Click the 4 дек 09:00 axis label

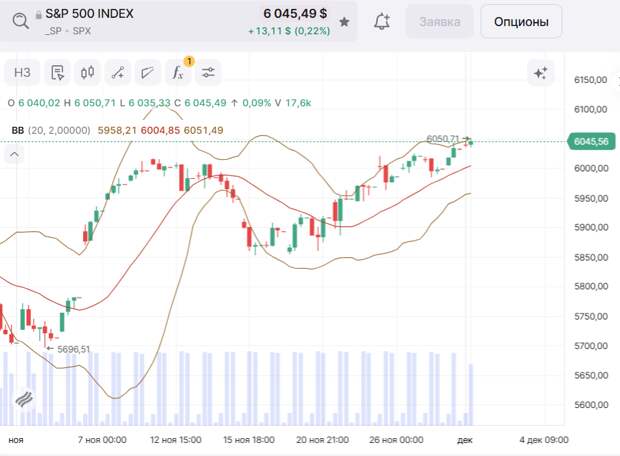544,440
